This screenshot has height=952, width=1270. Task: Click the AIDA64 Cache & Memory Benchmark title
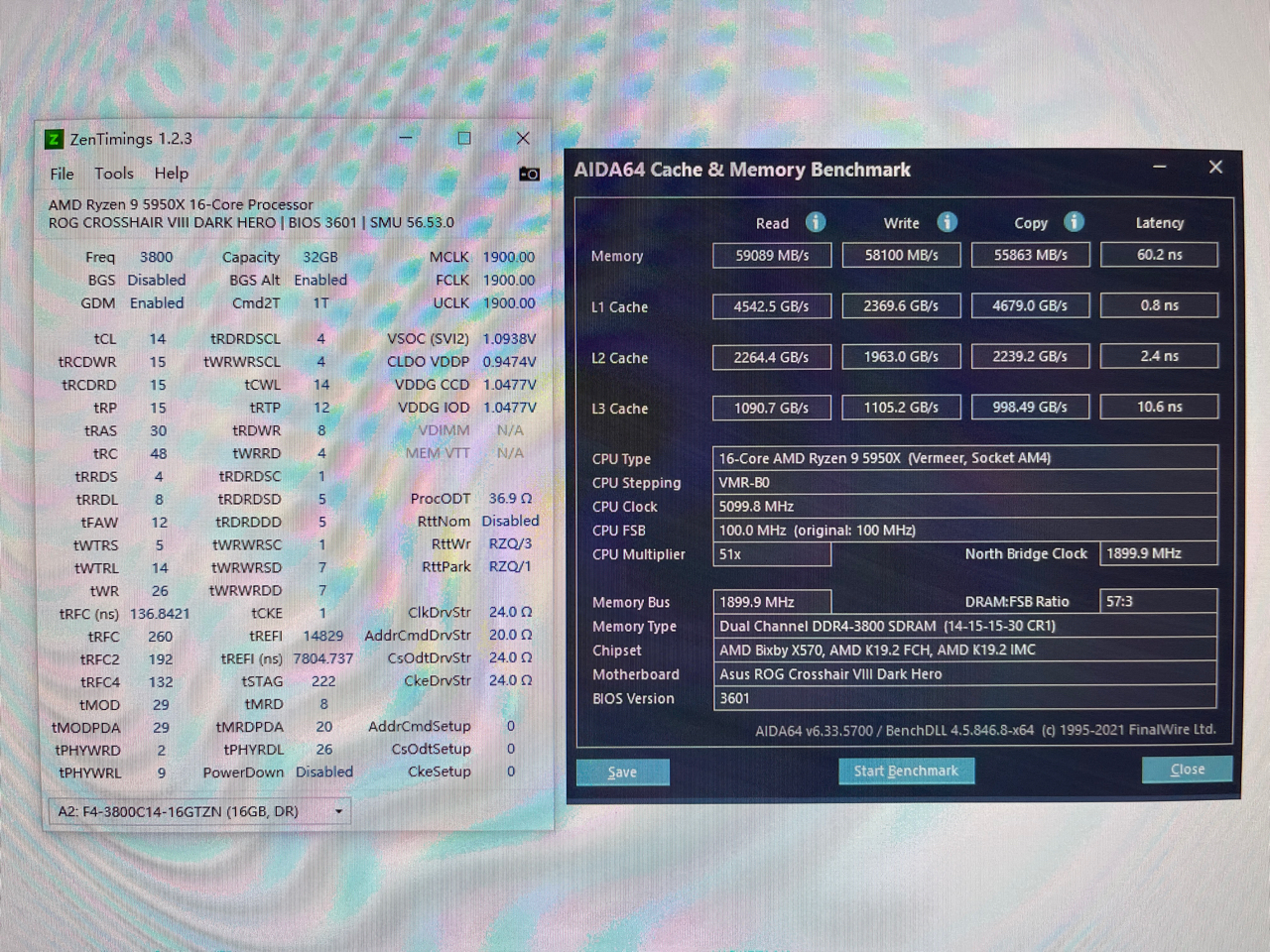[x=742, y=170]
